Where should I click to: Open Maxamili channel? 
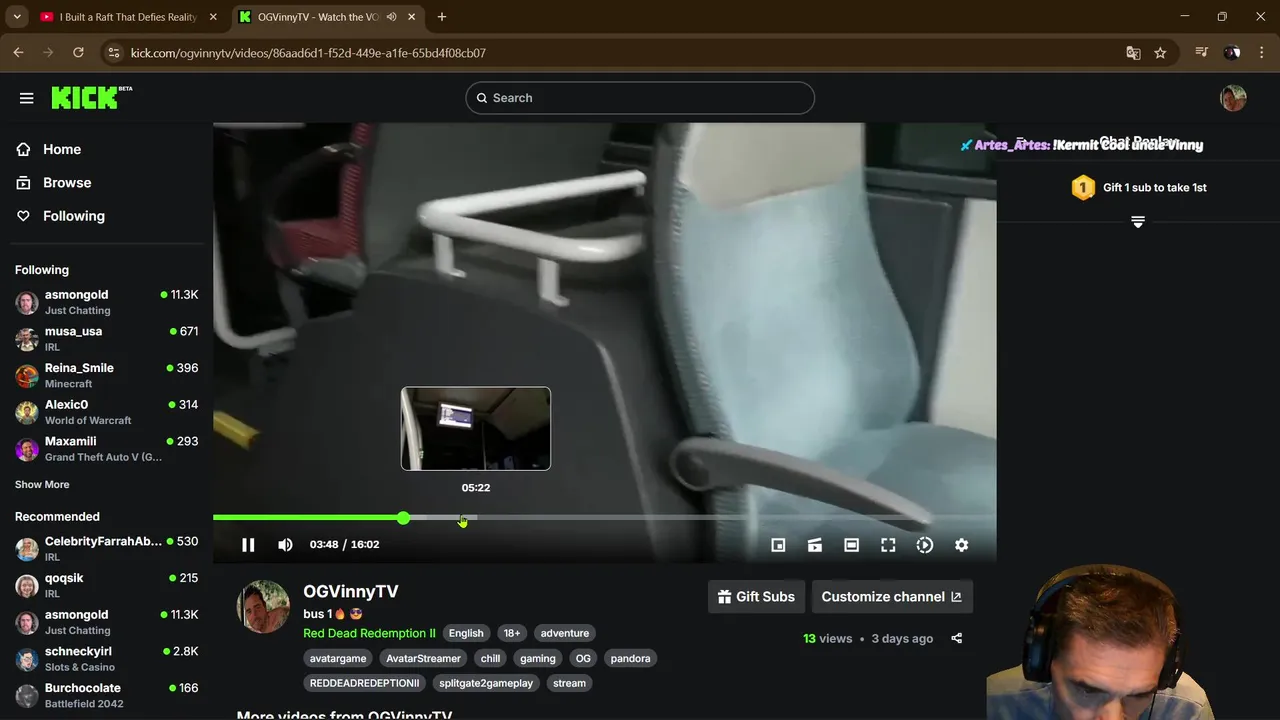point(106,449)
